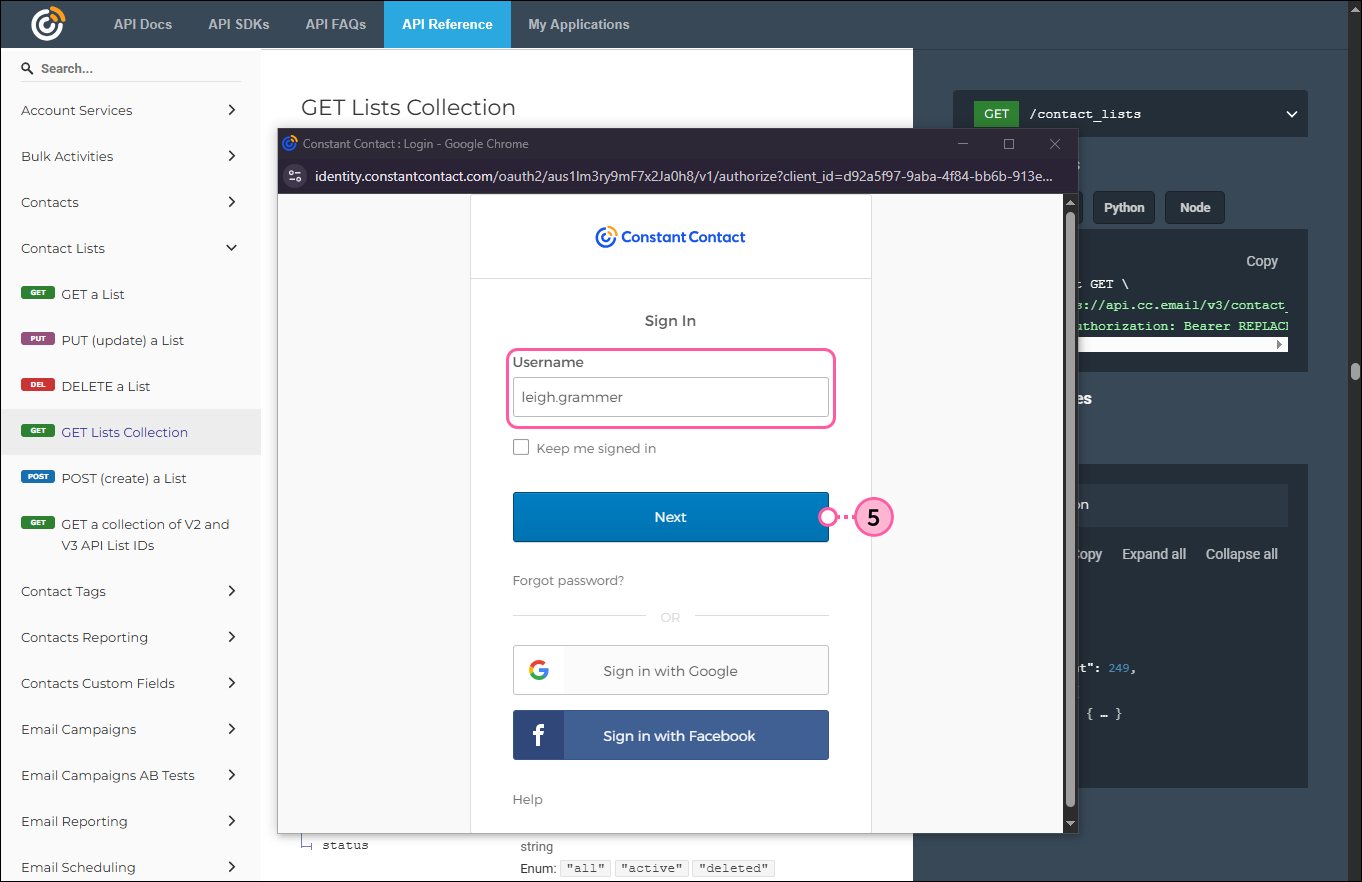Expand the Email Campaigns section
The height and width of the screenshot is (882, 1362).
click(x=232, y=729)
